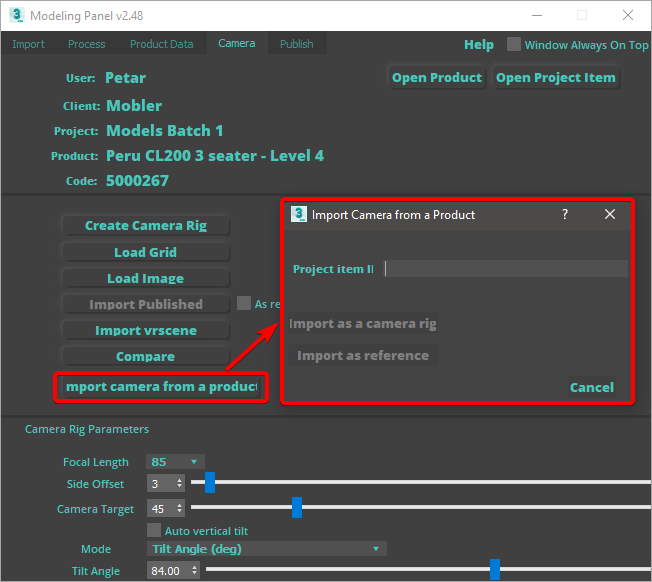The image size is (652, 582).
Task: Click the Camera Target slider handle
Action: pos(297,508)
